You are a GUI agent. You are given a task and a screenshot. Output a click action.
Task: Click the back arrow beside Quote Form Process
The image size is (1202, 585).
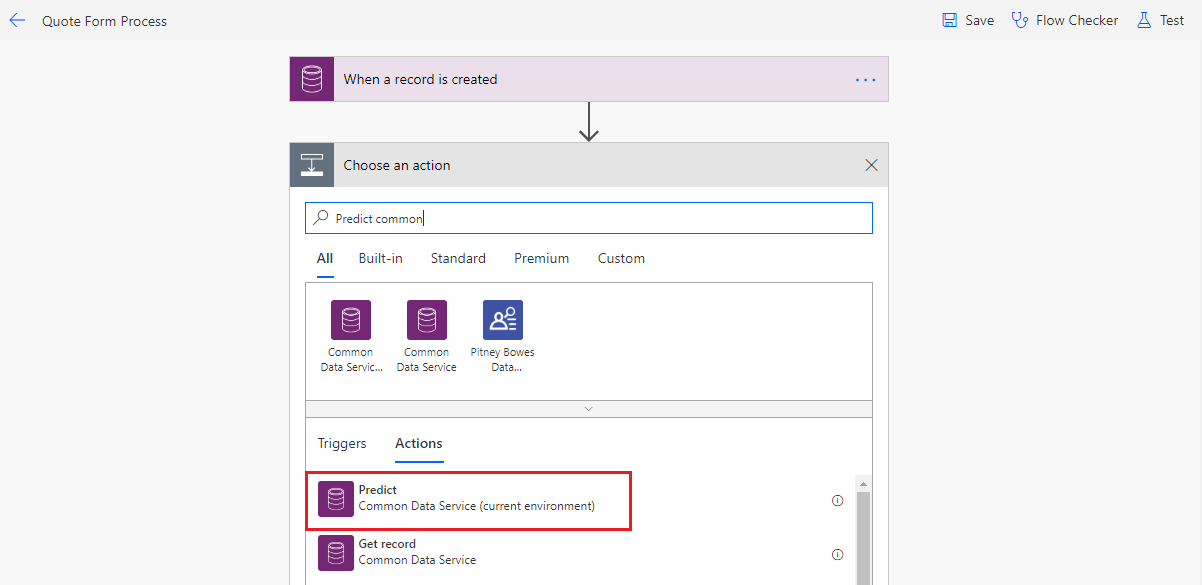[x=18, y=20]
